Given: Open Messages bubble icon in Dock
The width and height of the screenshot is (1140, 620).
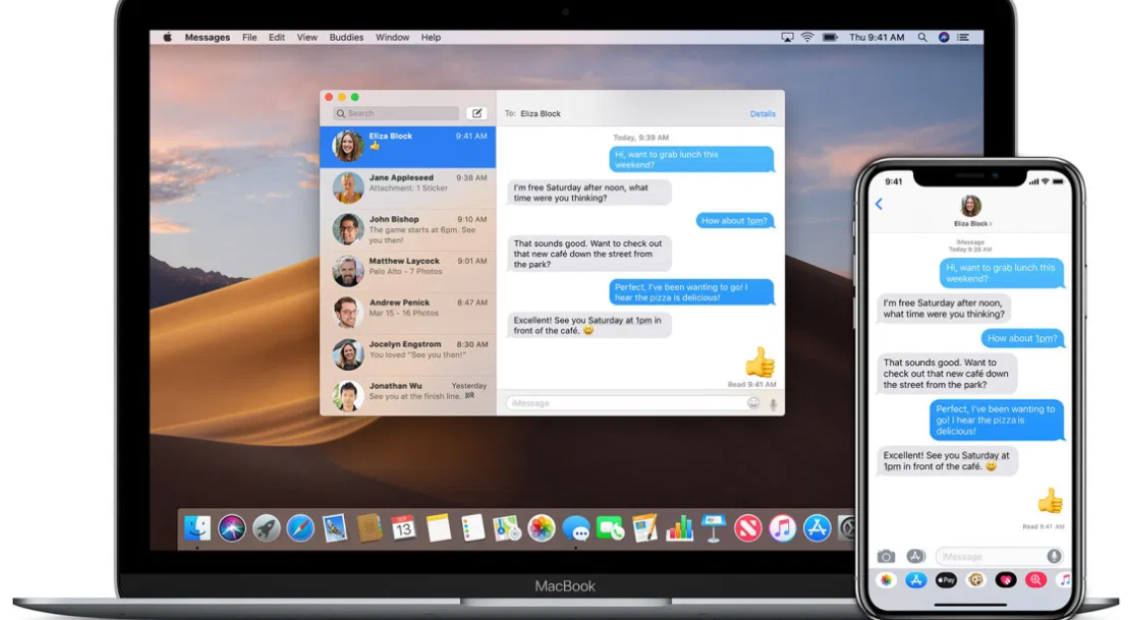Looking at the screenshot, I should coord(576,528).
